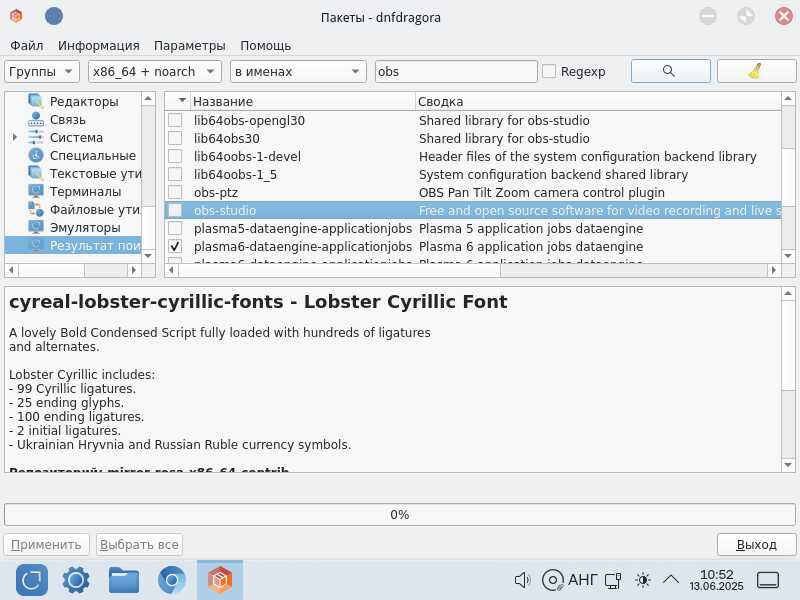Clear the search with the broom button

(756, 71)
